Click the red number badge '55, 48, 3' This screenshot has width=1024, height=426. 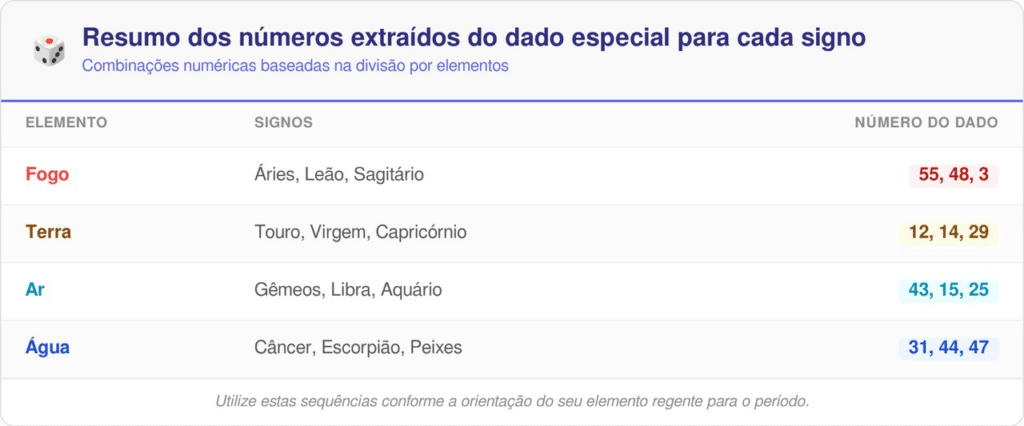coord(953,175)
